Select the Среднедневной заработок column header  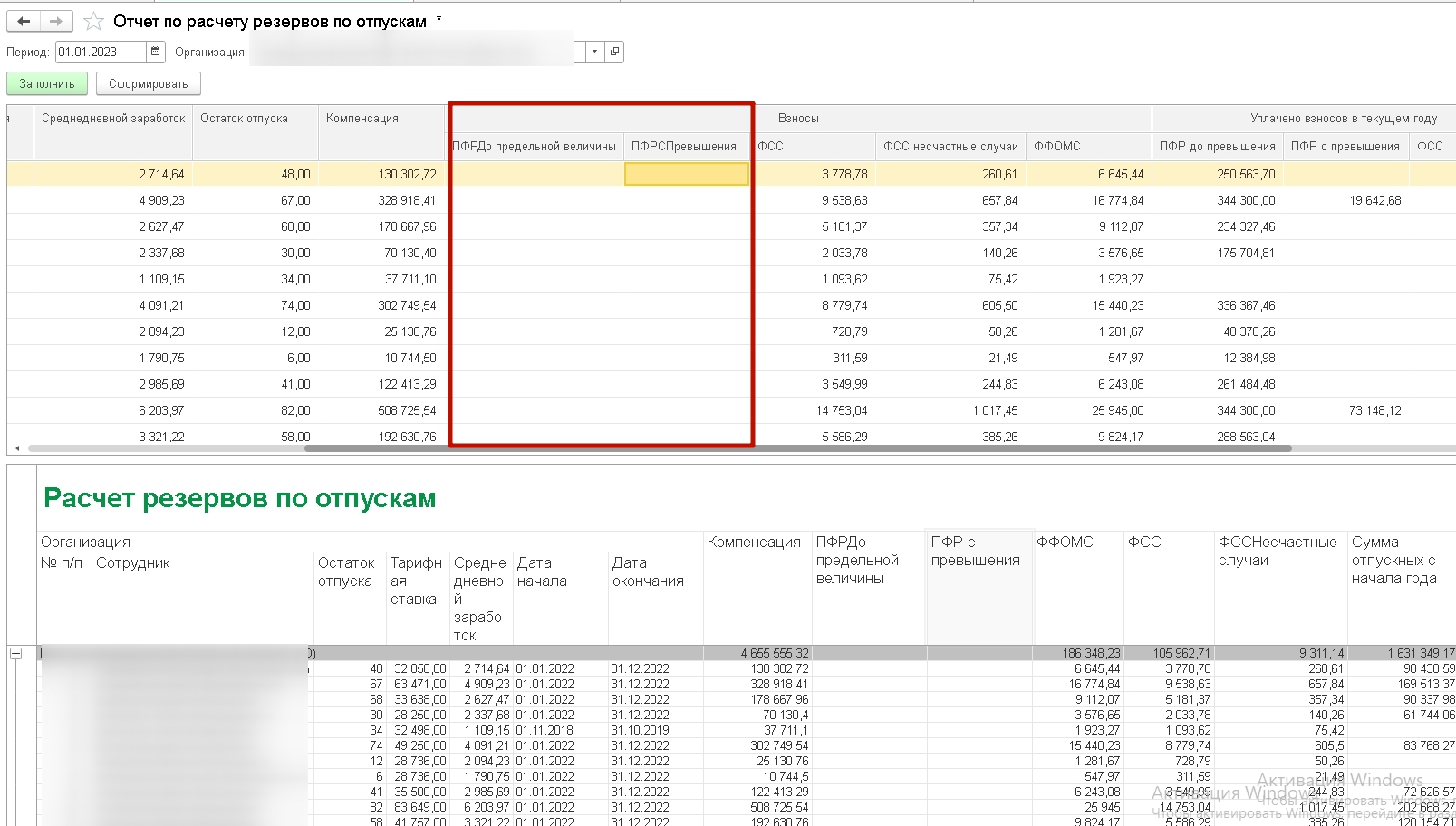113,119
